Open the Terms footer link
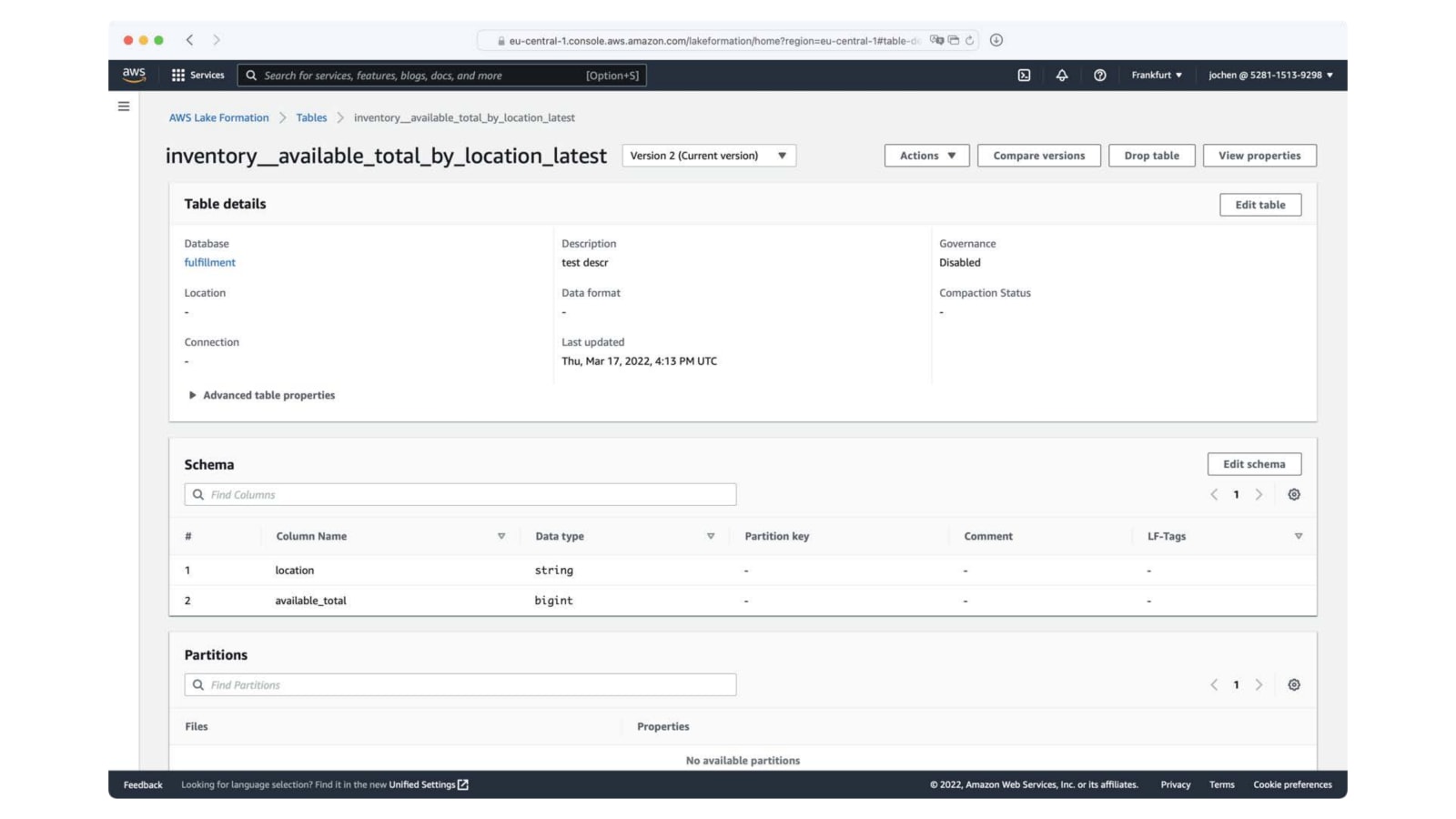Image resolution: width=1456 pixels, height=819 pixels. point(1222,785)
